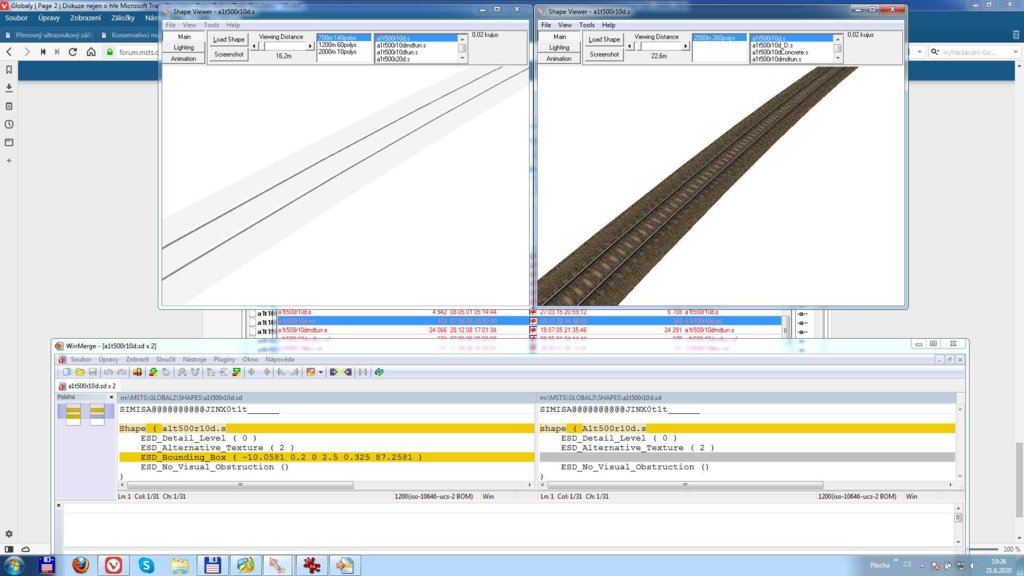Open File menu in right Shape Viewer

546,25
